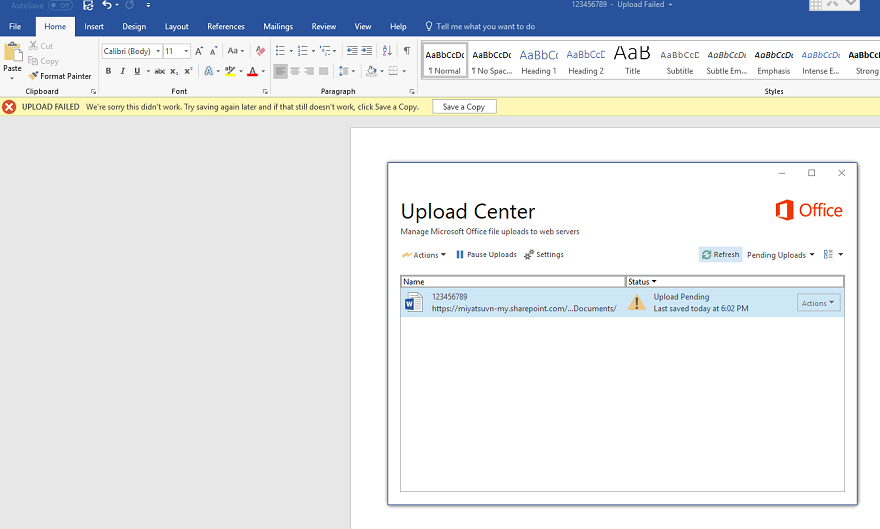Open Upload Center Settings
The width and height of the screenshot is (880, 529).
tap(544, 255)
